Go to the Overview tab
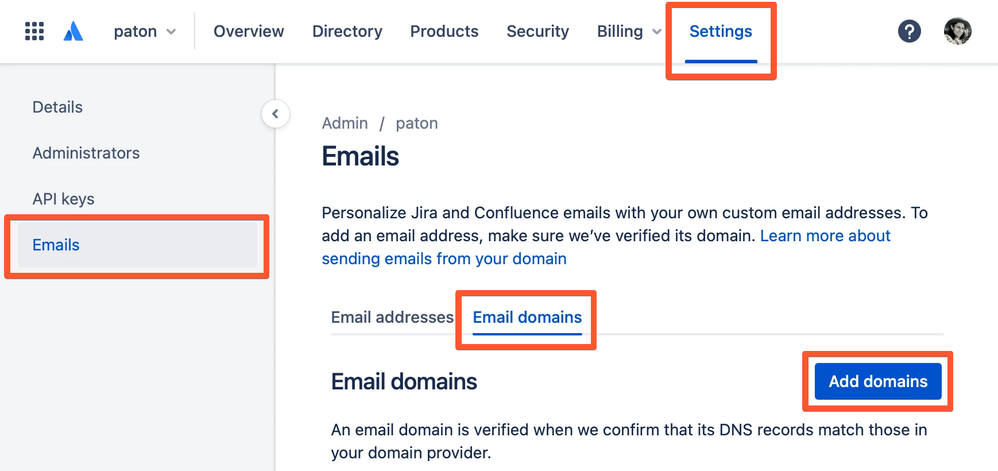 tap(249, 31)
